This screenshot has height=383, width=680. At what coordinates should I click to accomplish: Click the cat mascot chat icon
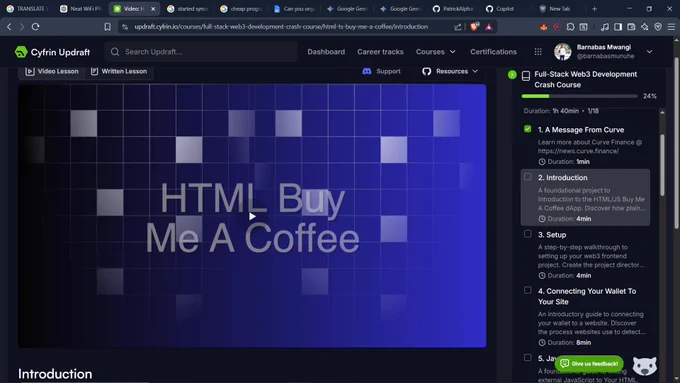click(644, 366)
